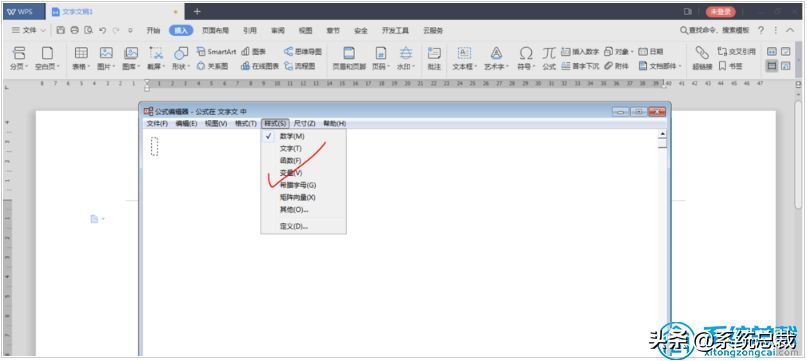Image resolution: width=807 pixels, height=361 pixels.
Task: Click the 批注 comment icon
Action: coord(434,53)
